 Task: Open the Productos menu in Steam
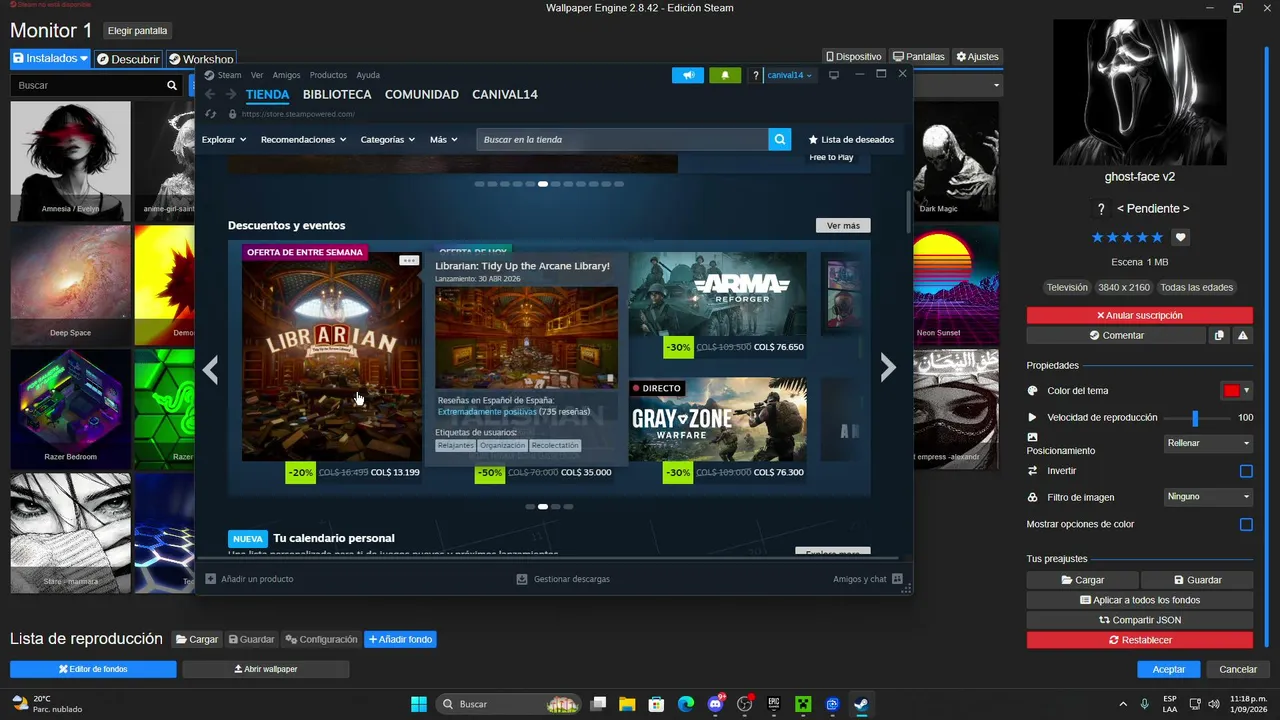click(x=328, y=75)
